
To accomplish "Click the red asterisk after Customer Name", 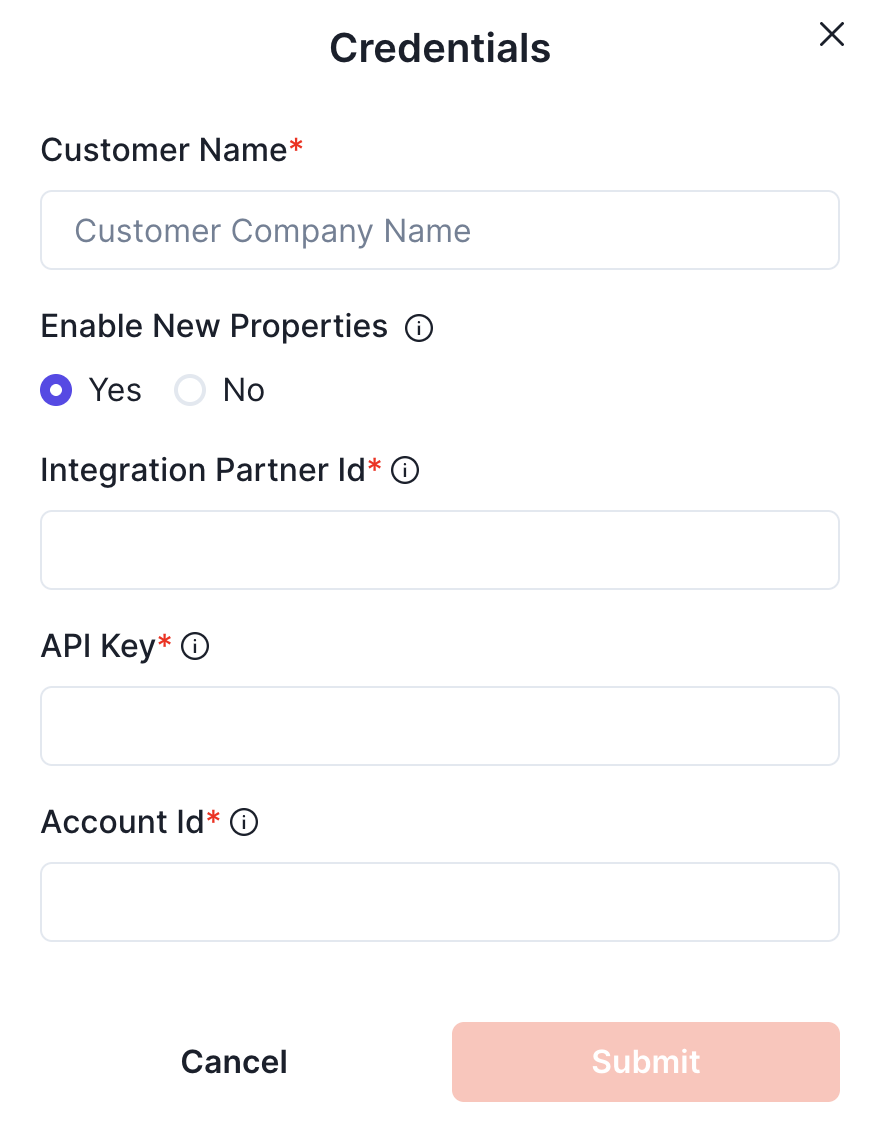I will (x=296, y=147).
